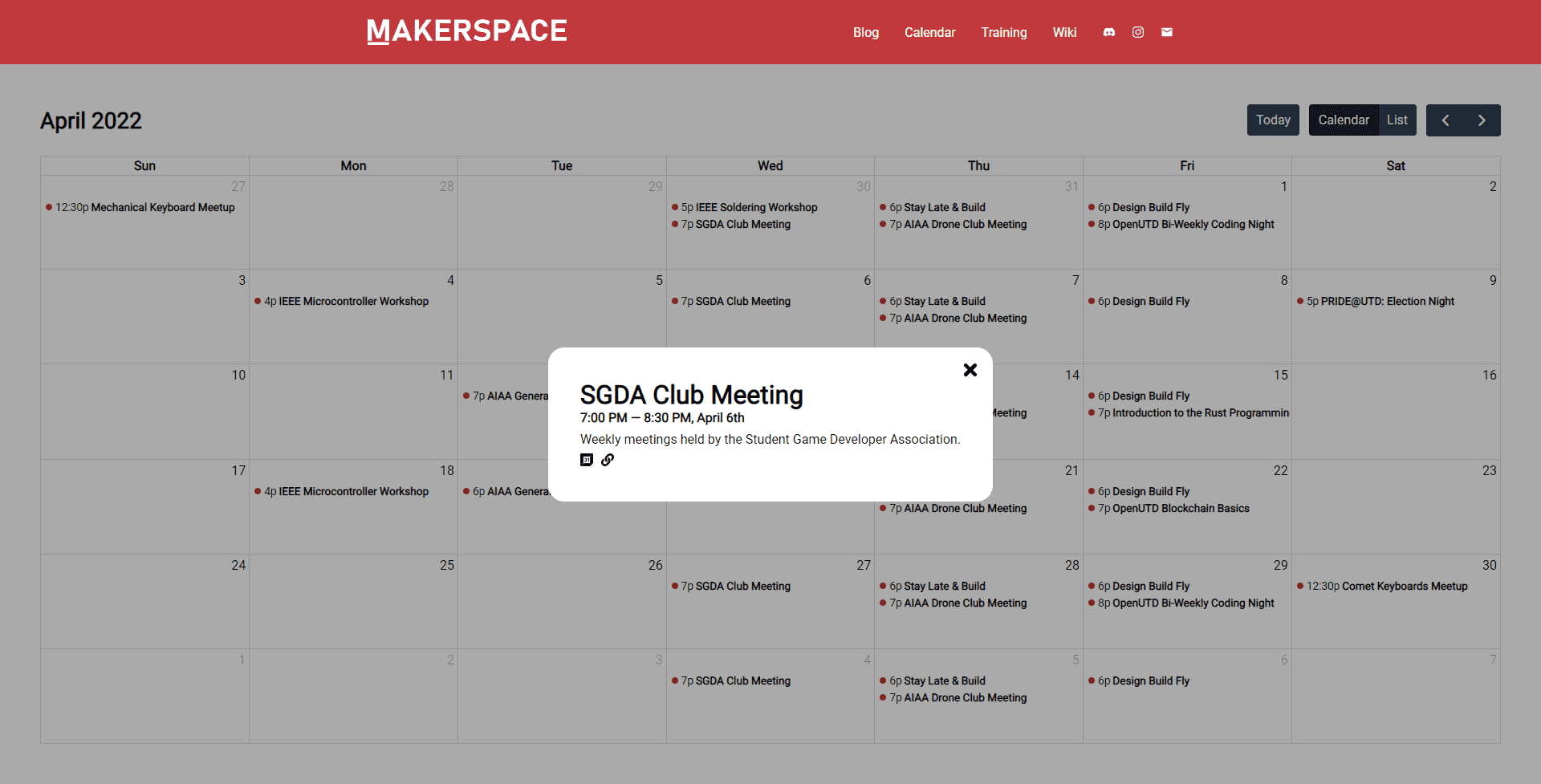
Task: Open the Training menu item
Action: coord(1003,32)
